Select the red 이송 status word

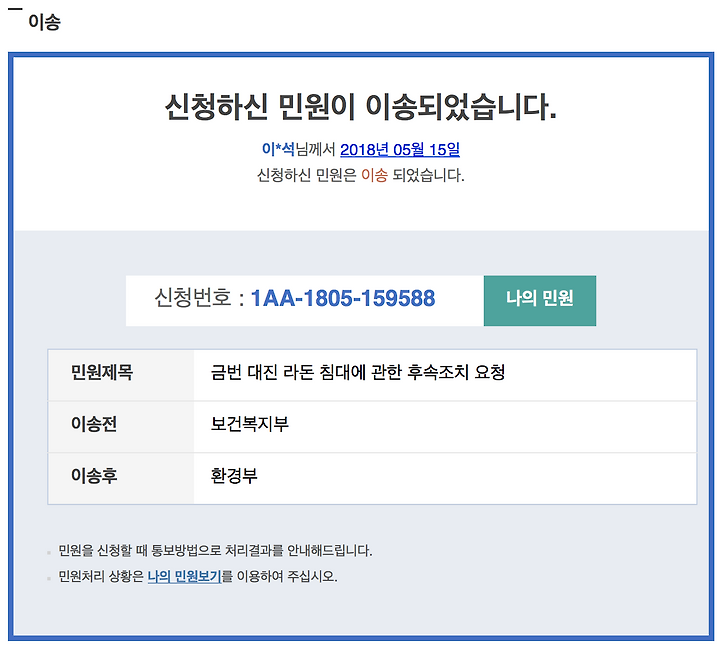[374, 175]
